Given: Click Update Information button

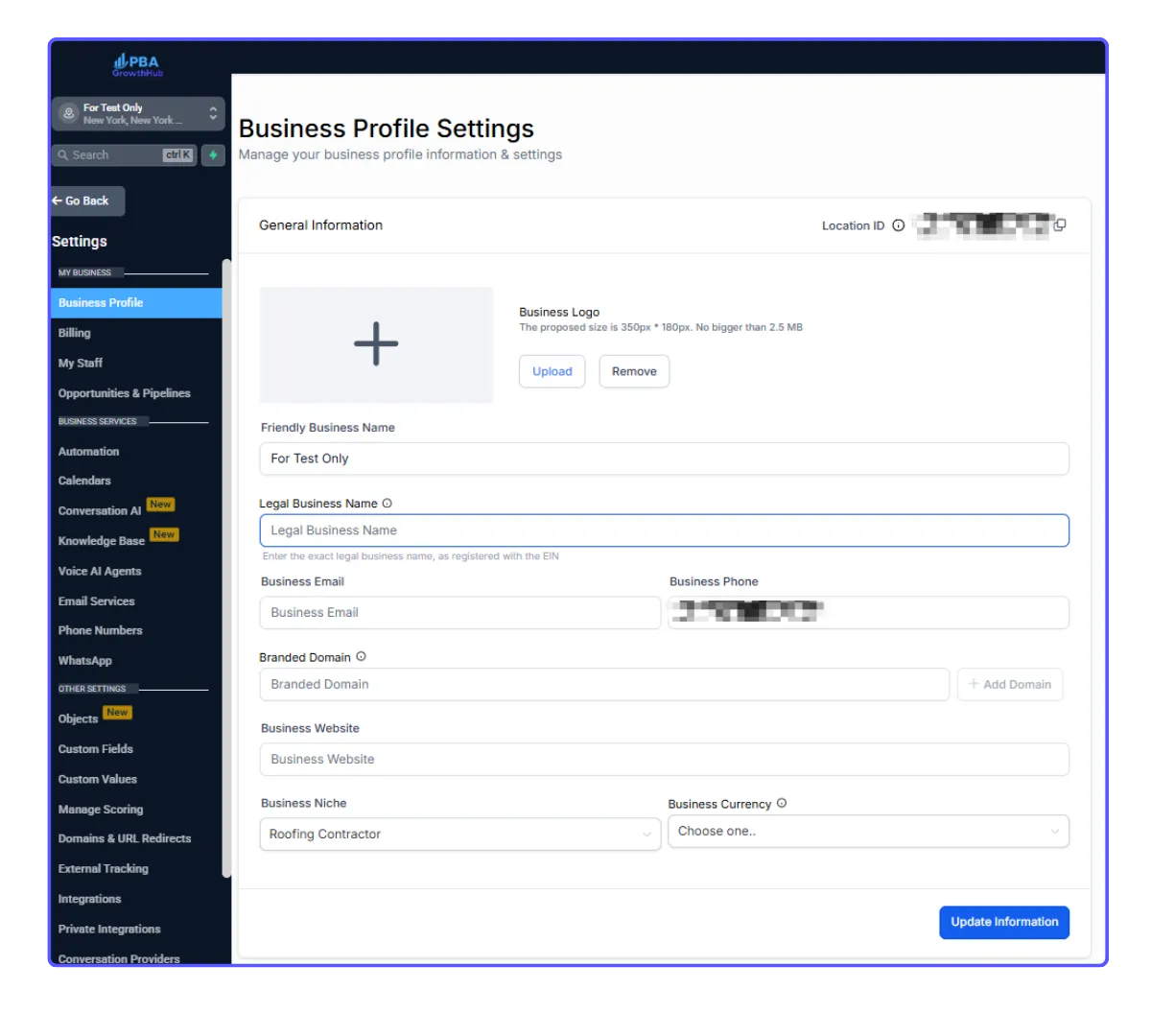Looking at the screenshot, I should point(1004,922).
